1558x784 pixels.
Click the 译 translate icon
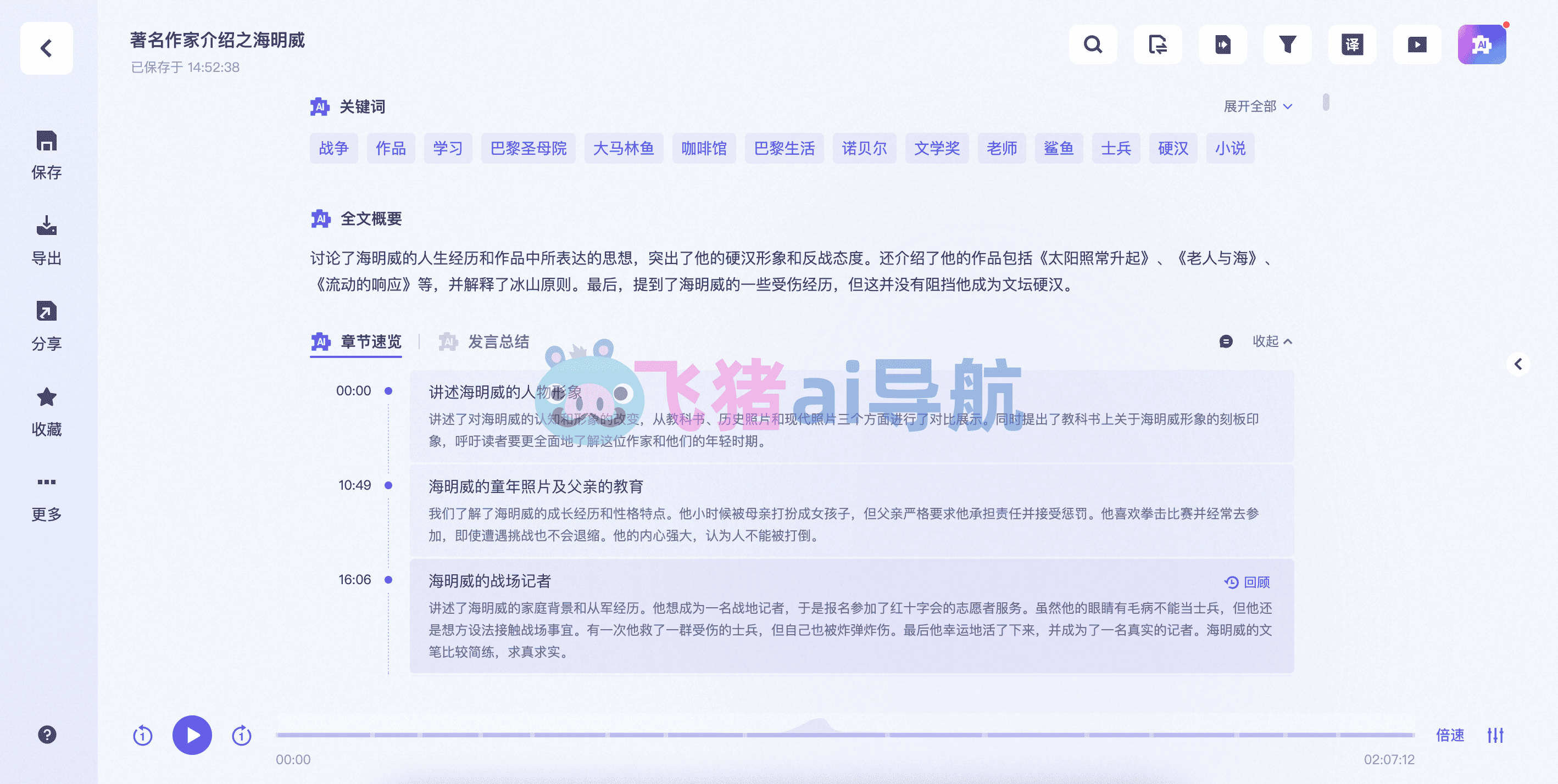(1352, 44)
